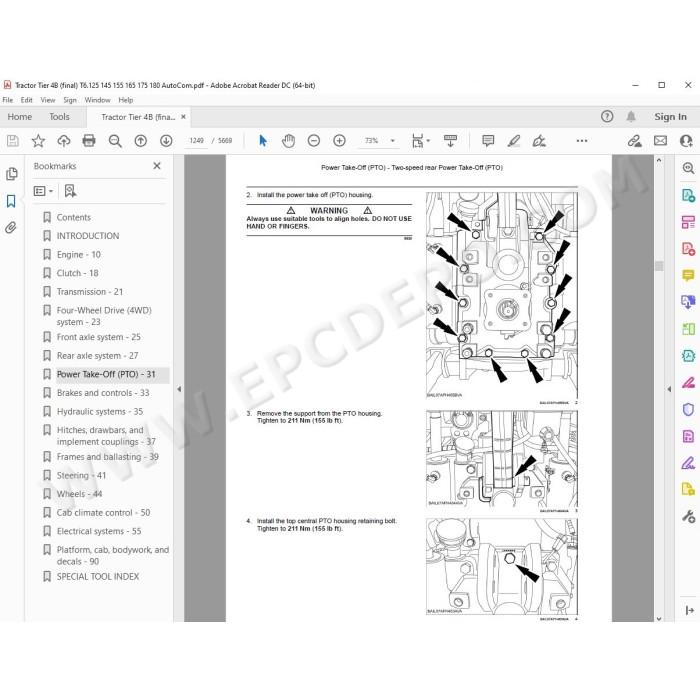Viewport: 700px width, 700px height.
Task: Go to the previous page arrow
Action: click(x=141, y=141)
